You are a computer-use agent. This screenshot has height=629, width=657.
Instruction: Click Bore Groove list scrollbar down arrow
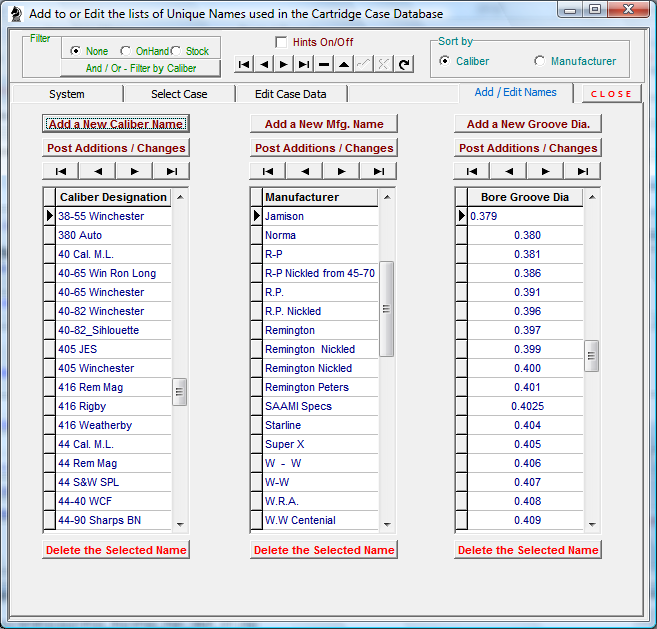point(592,524)
